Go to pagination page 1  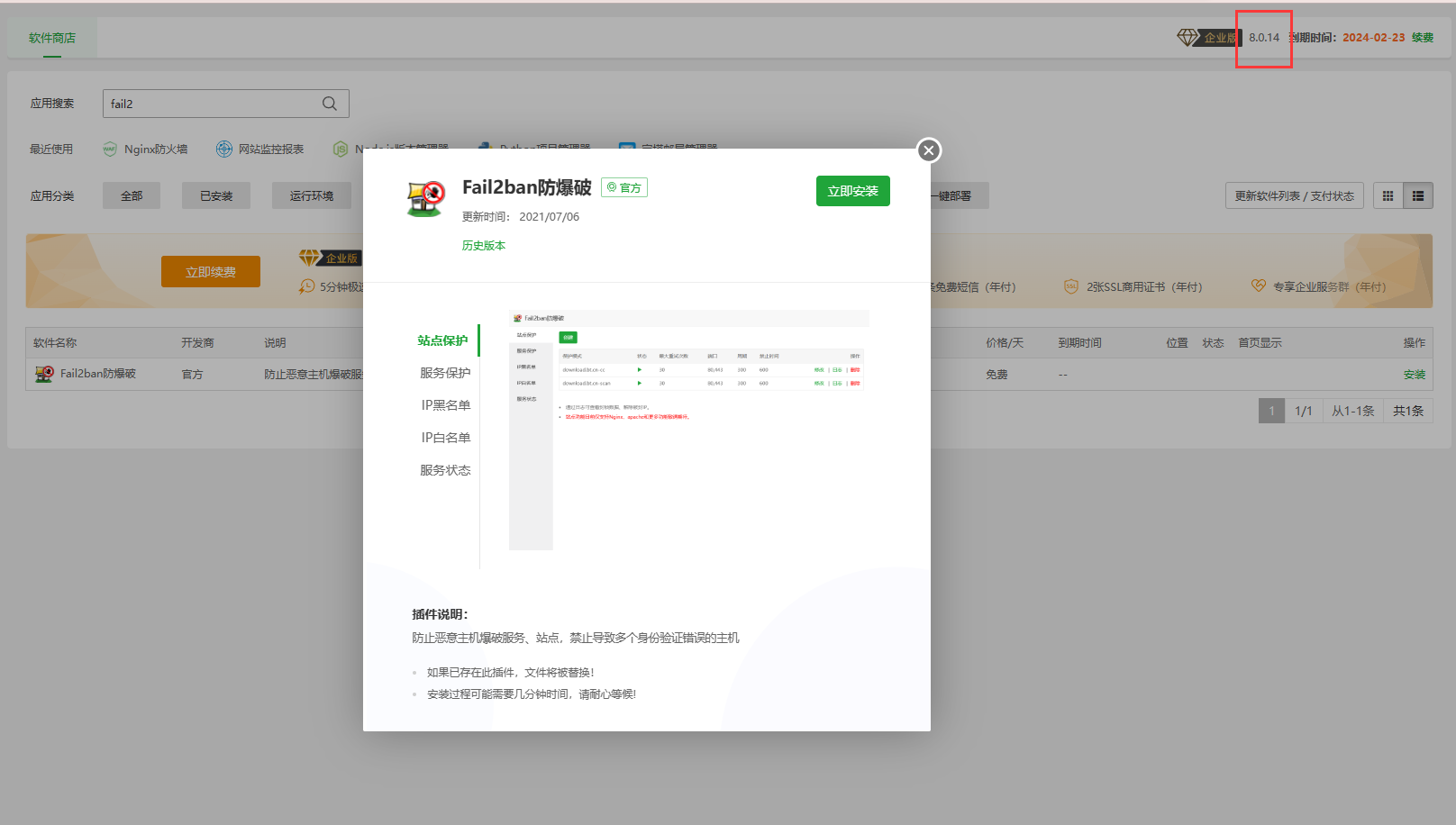point(1272,411)
